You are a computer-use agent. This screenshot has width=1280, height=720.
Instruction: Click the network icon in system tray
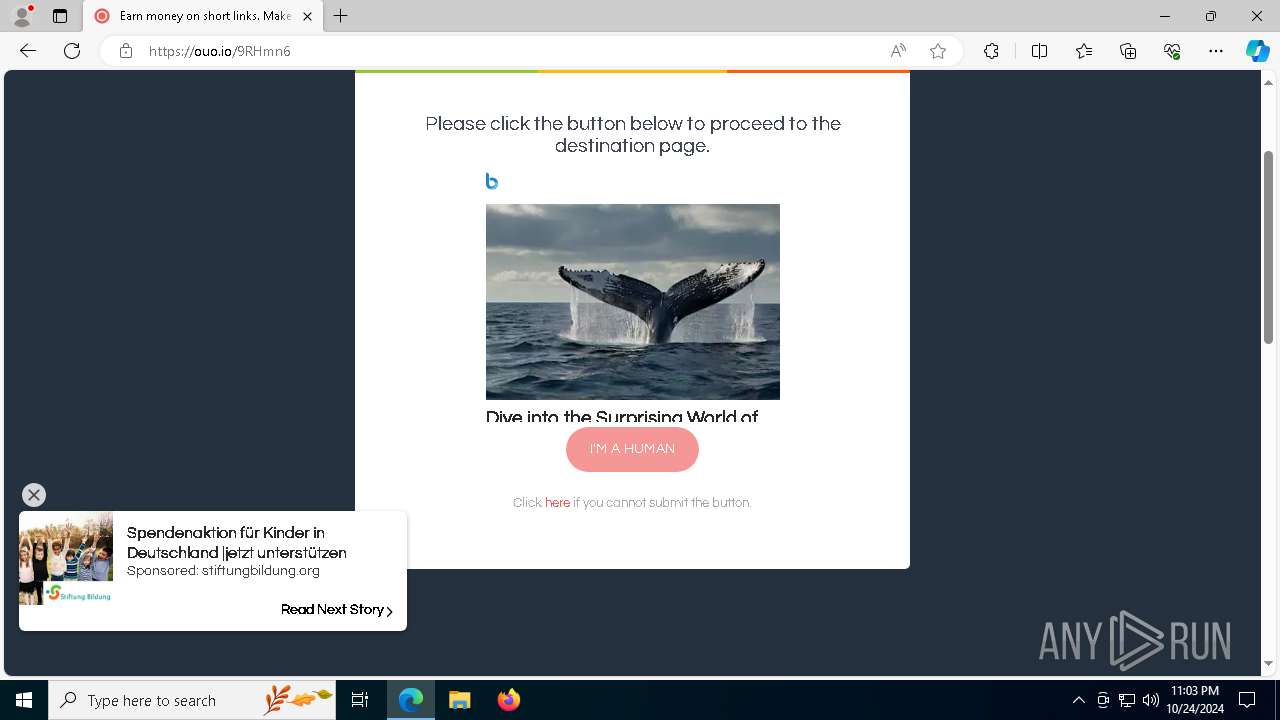(x=1127, y=700)
